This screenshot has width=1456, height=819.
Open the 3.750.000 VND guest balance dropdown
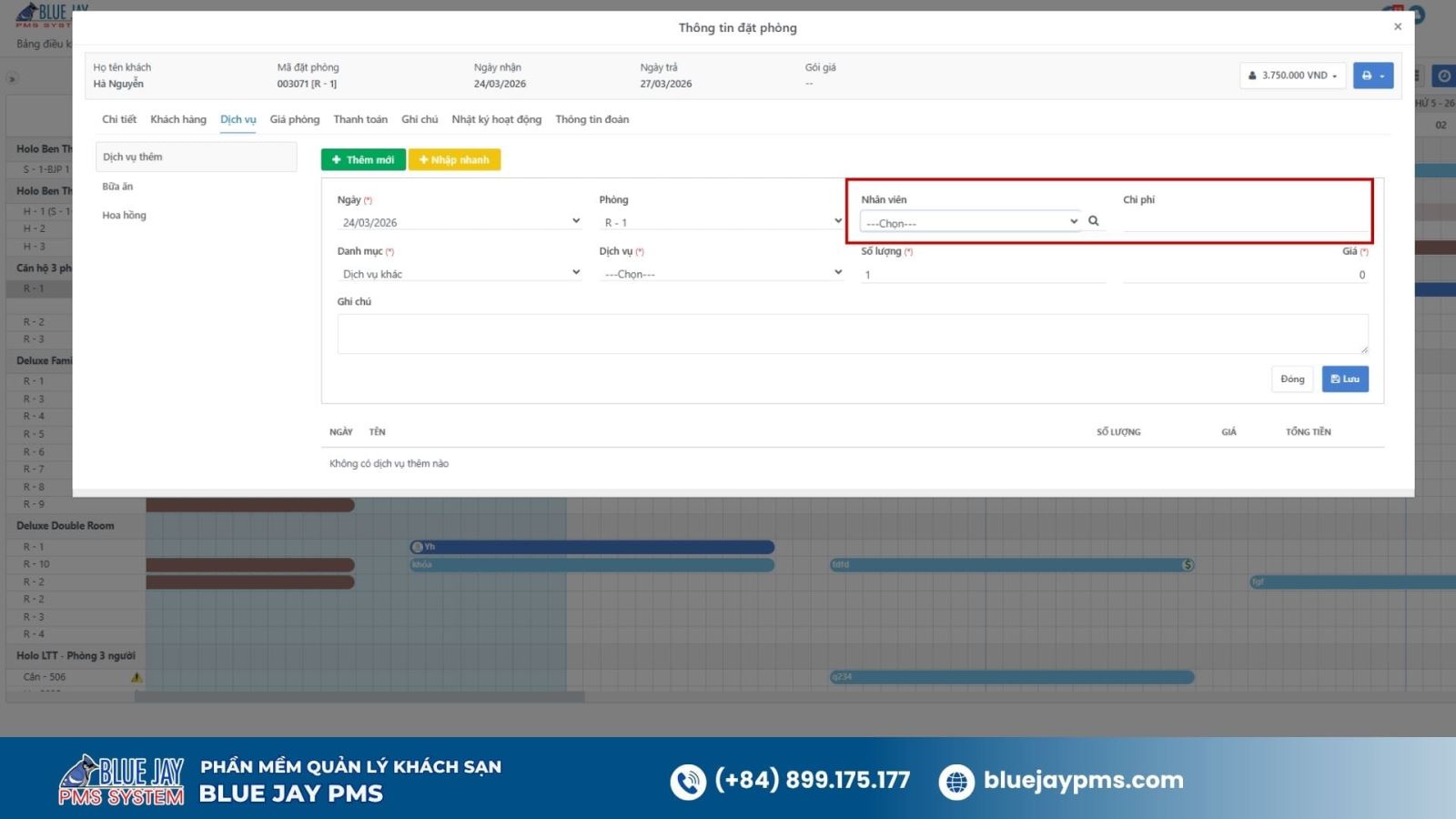point(1292,76)
